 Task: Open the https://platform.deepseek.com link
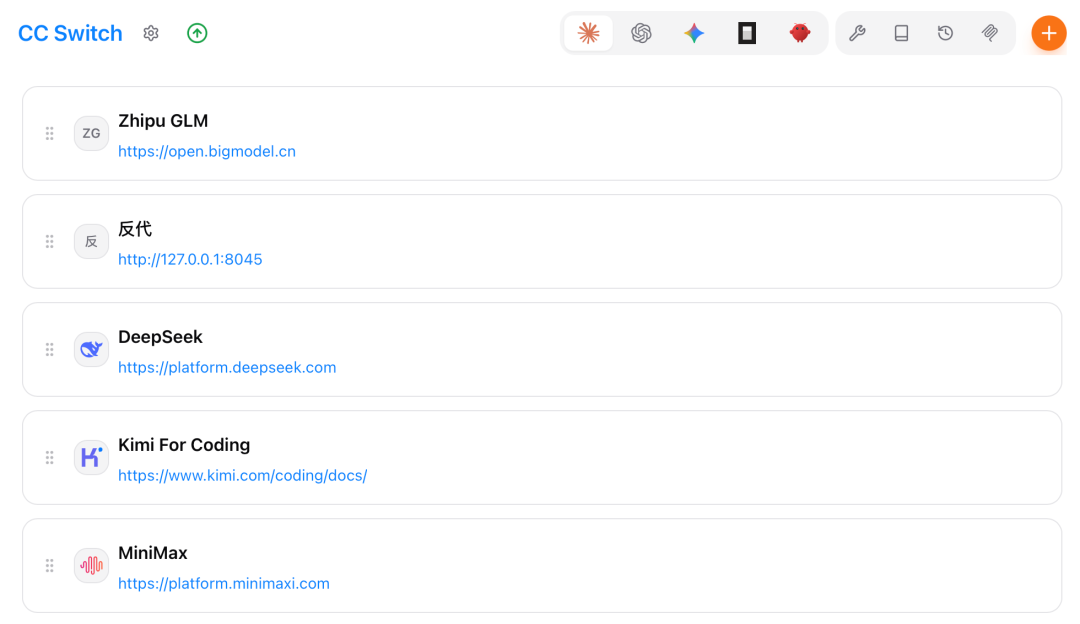click(227, 368)
